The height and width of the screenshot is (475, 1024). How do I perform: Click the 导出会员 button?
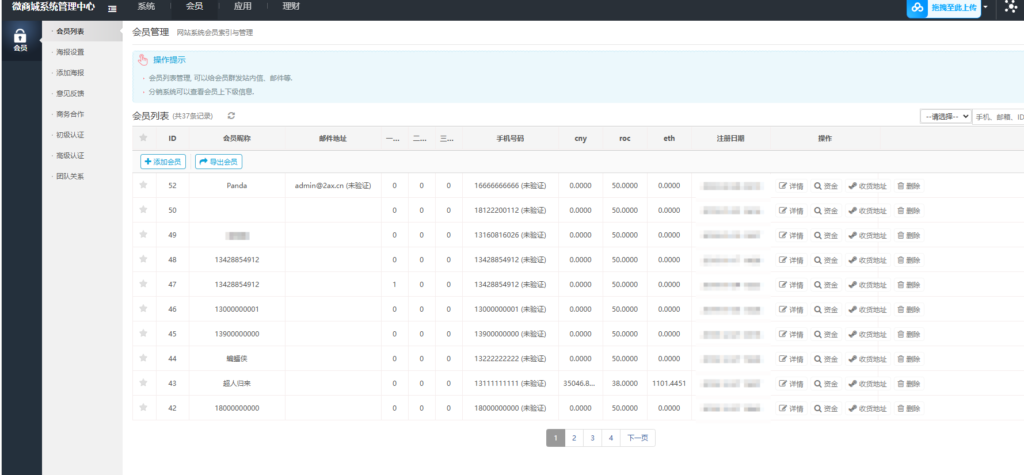(218, 161)
